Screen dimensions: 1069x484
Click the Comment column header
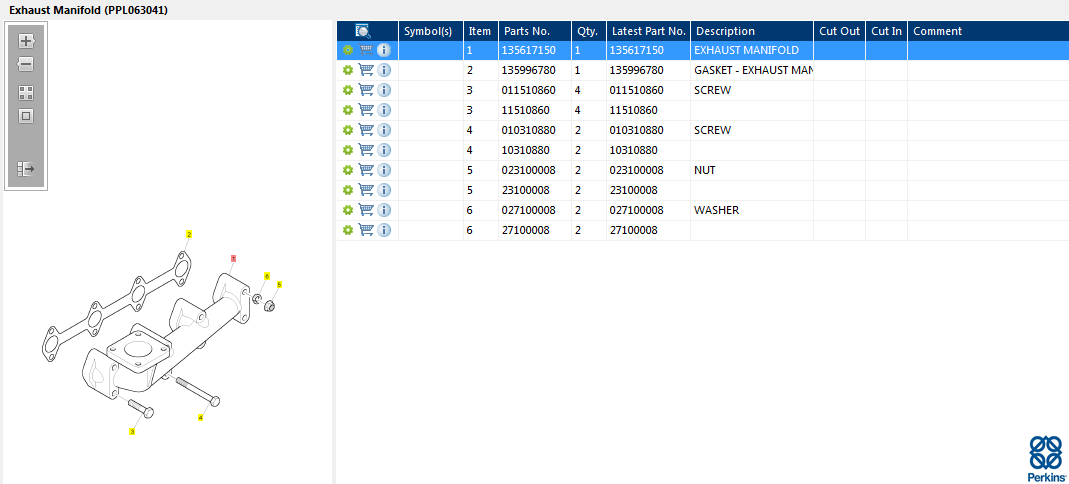[x=988, y=31]
